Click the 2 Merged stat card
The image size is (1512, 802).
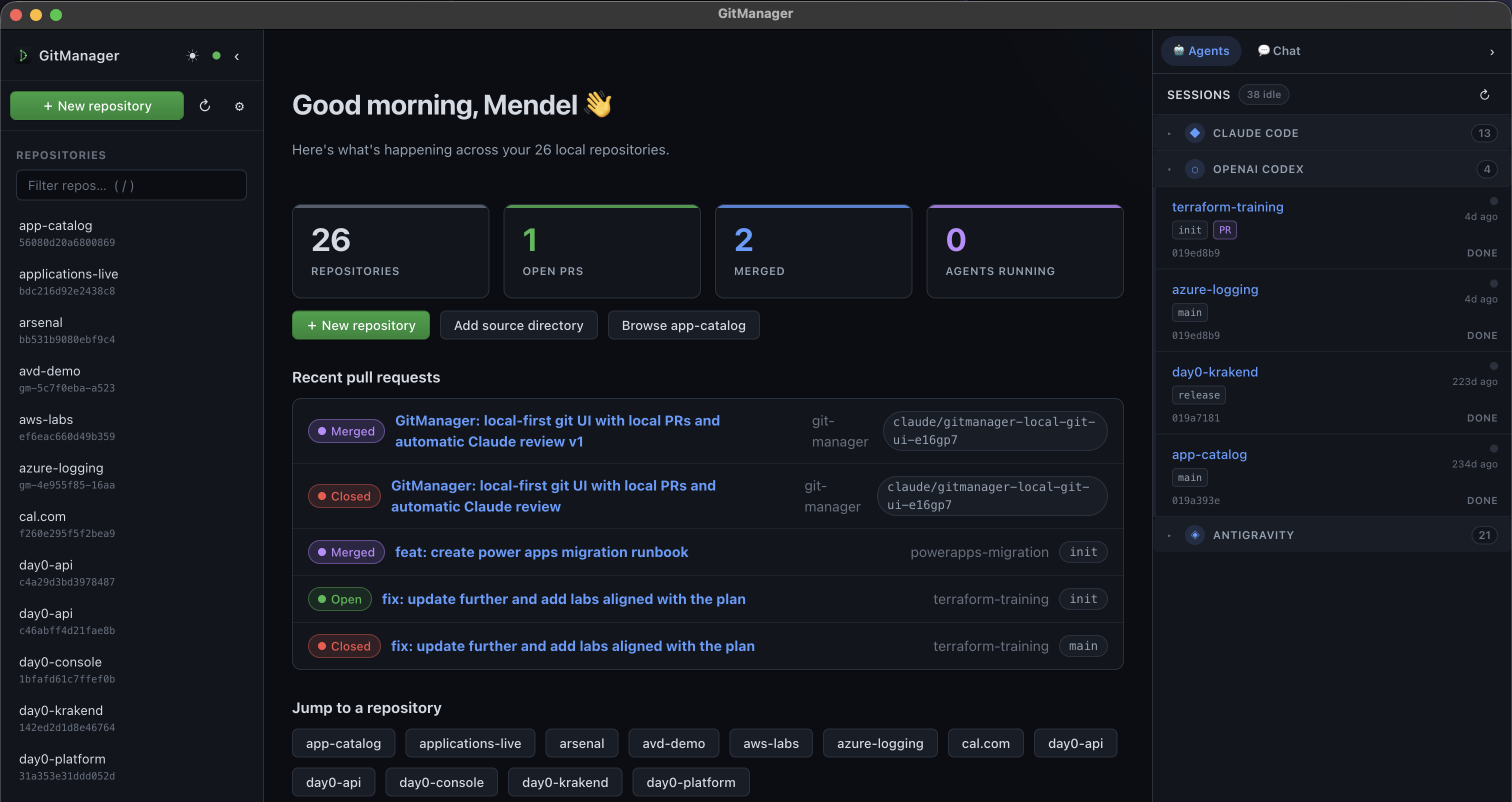click(813, 251)
